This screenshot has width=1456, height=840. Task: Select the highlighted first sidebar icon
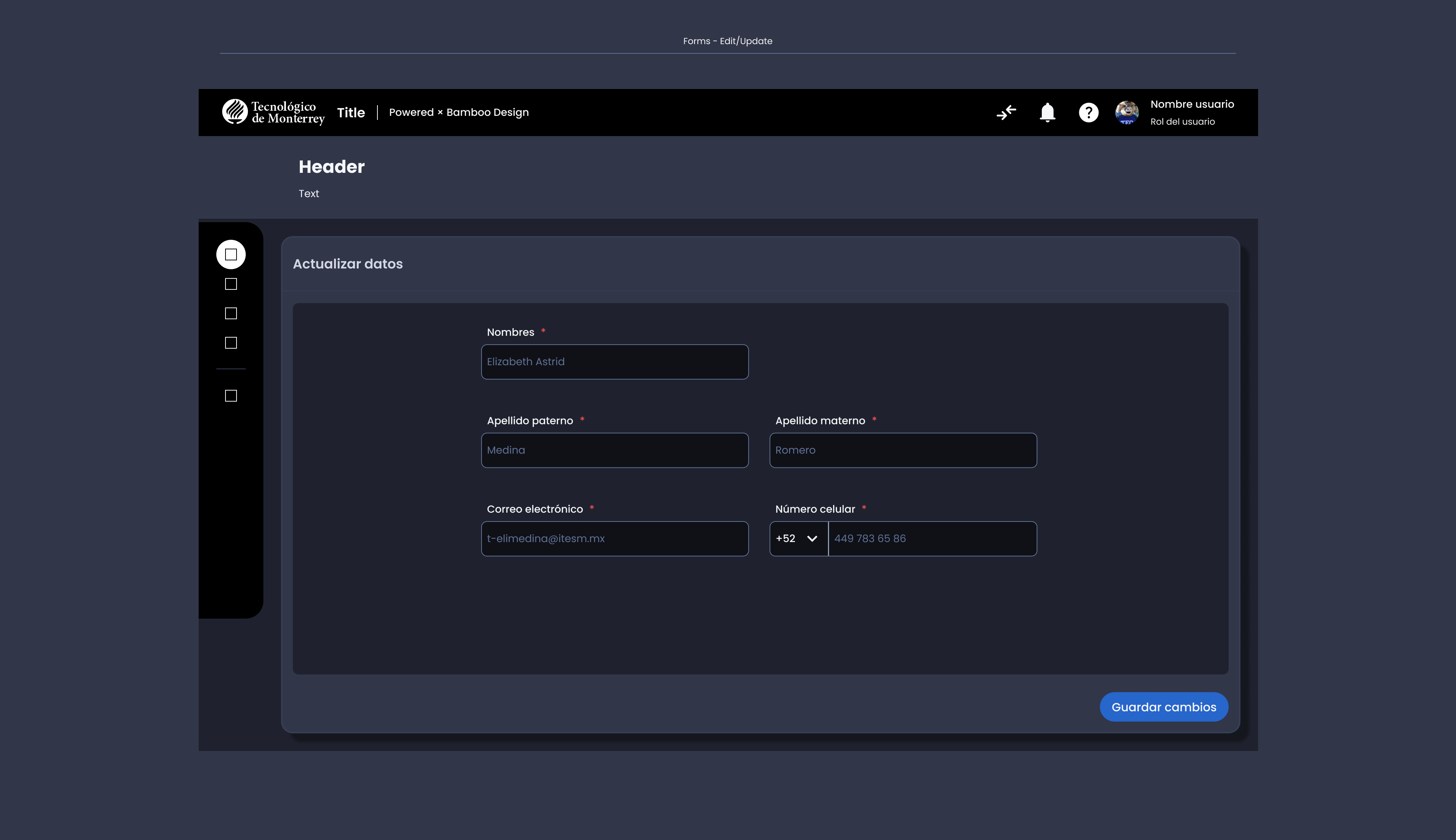231,255
